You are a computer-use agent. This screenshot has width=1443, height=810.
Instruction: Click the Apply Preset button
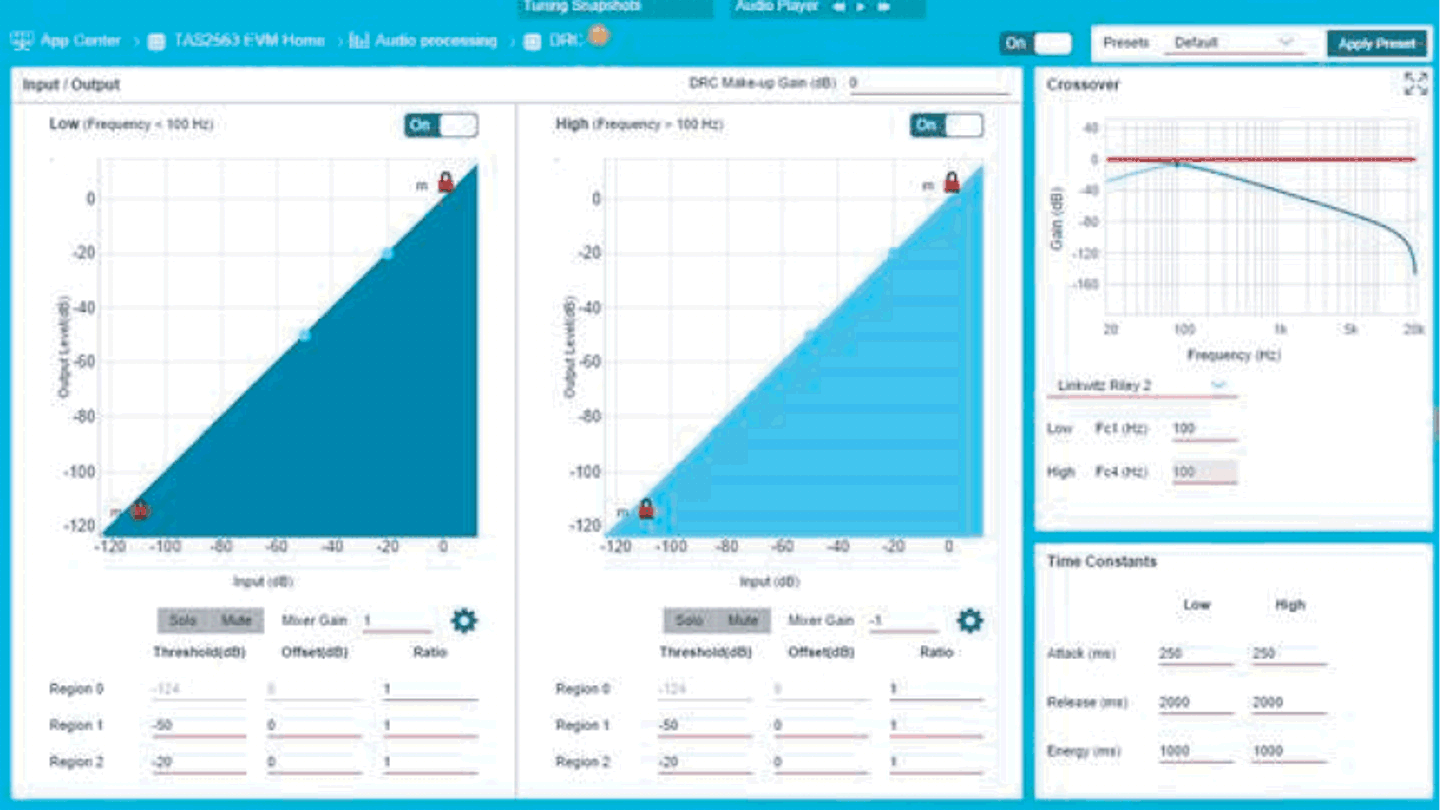click(x=1376, y=44)
